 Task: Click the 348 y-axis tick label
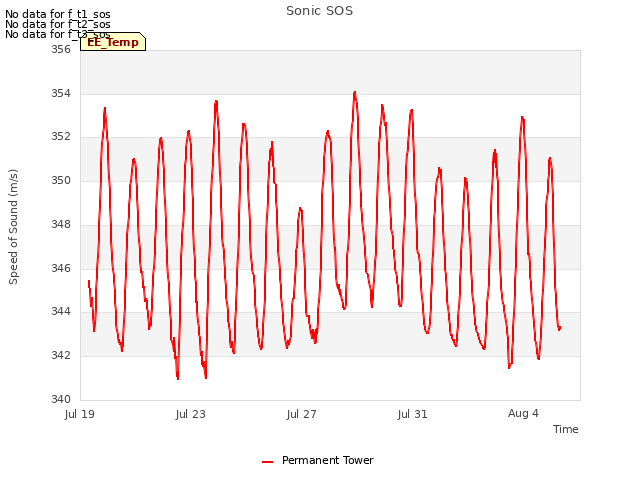[61, 224]
